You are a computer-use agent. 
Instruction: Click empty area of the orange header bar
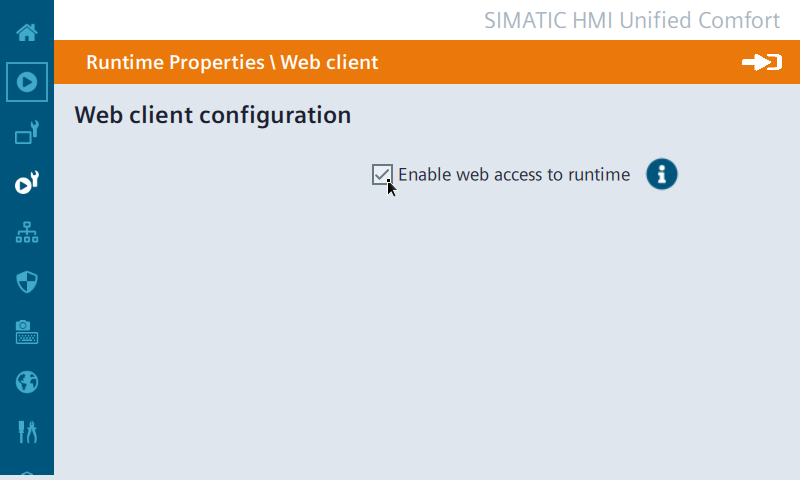560,62
